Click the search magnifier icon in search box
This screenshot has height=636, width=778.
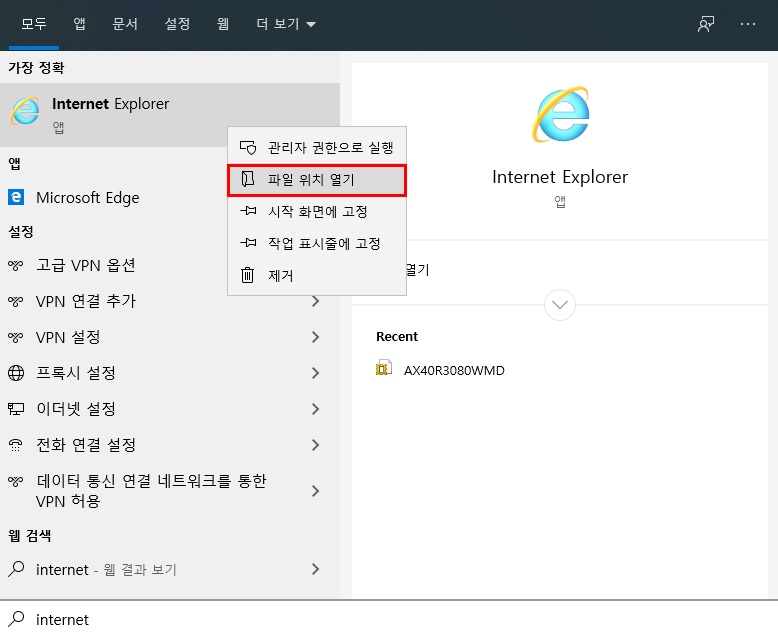pyautogui.click(x=16, y=619)
